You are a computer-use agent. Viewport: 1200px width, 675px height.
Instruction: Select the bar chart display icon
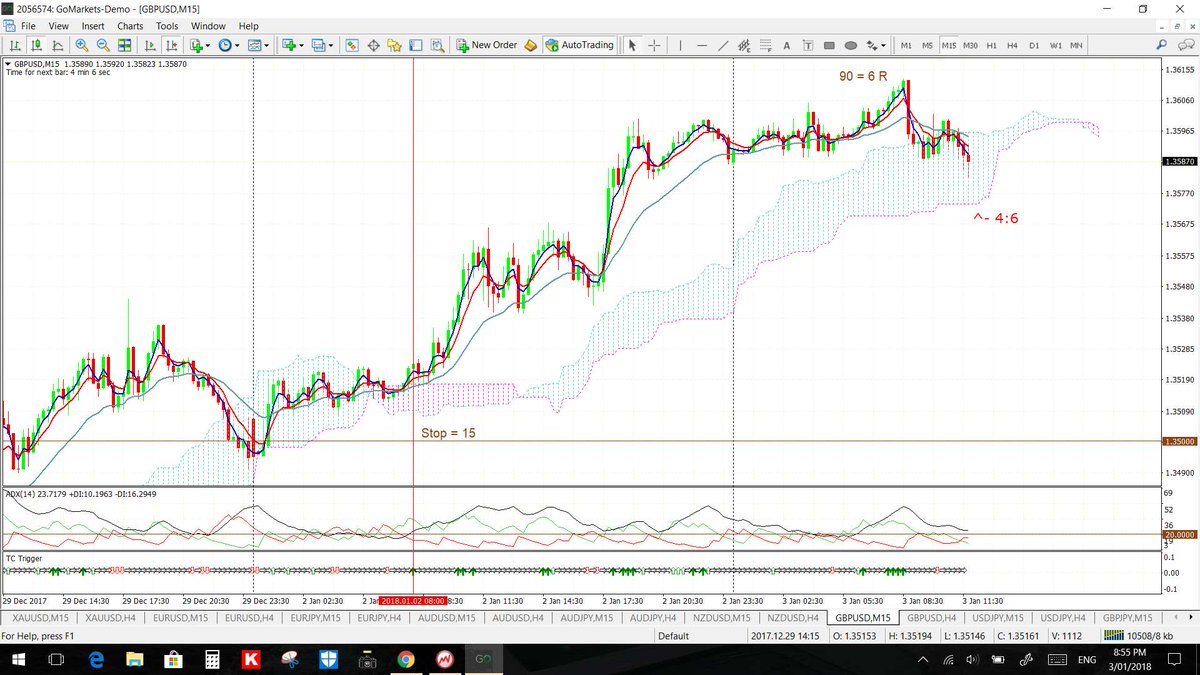15,45
